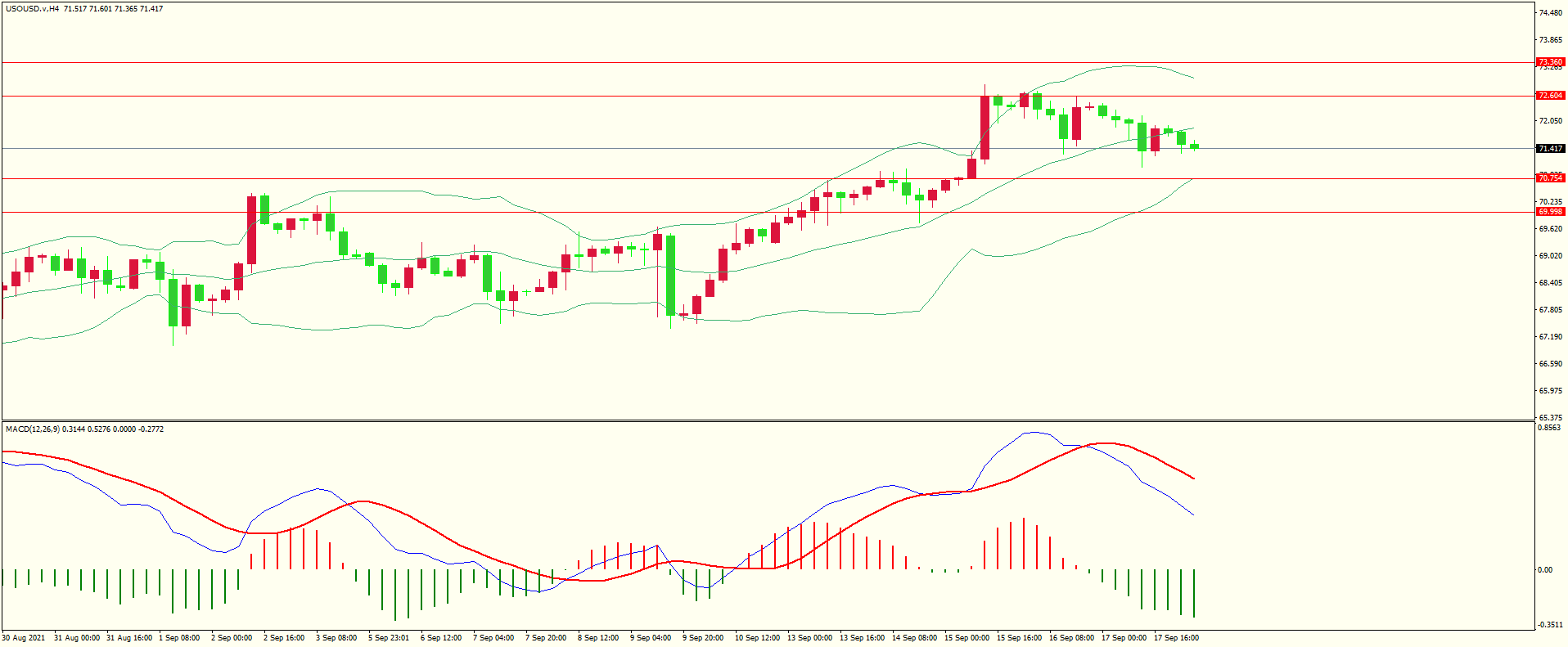This screenshot has height=647, width=1568.
Task: Click the 15 Sep 00:00 time label
Action: tap(967, 638)
